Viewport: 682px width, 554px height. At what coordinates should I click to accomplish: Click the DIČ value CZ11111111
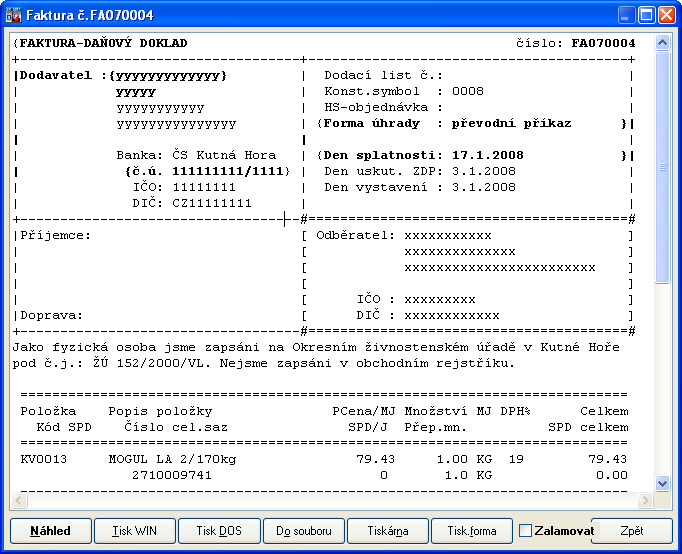point(212,204)
